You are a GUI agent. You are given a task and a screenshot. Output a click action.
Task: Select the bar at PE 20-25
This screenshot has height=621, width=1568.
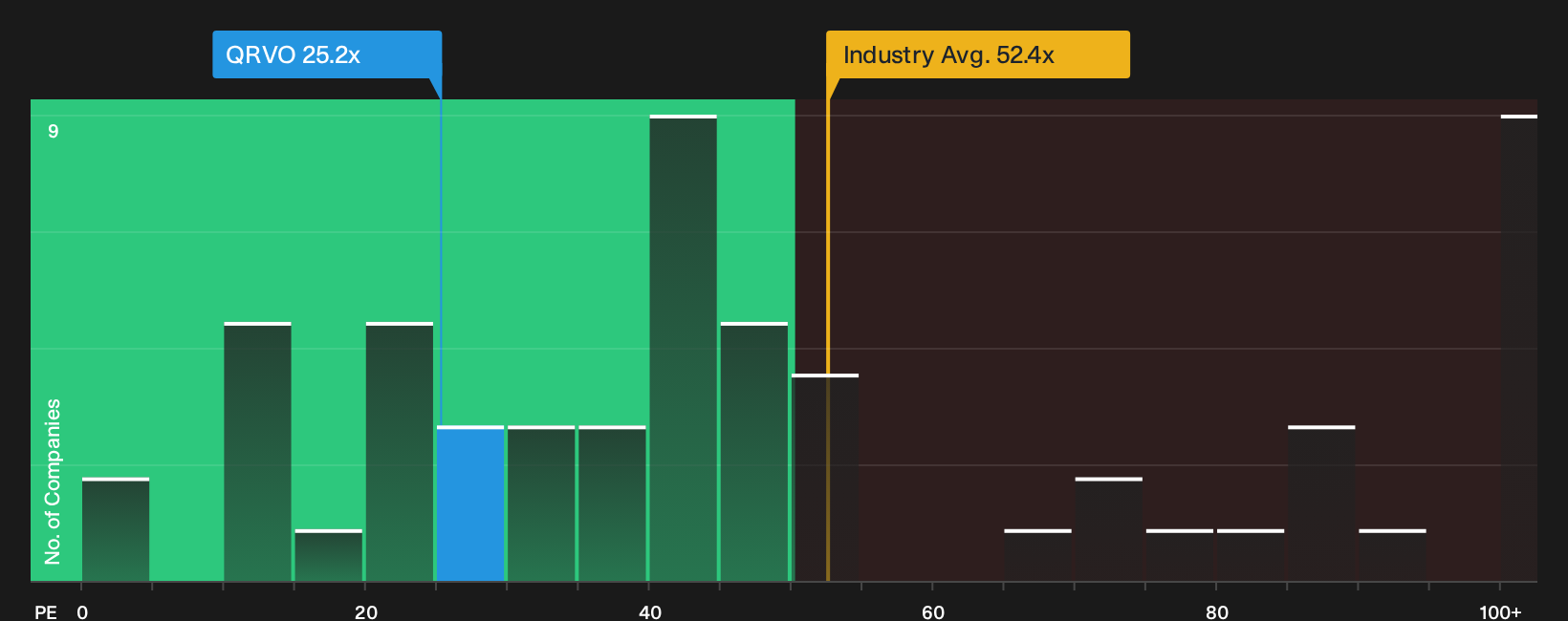400,452
